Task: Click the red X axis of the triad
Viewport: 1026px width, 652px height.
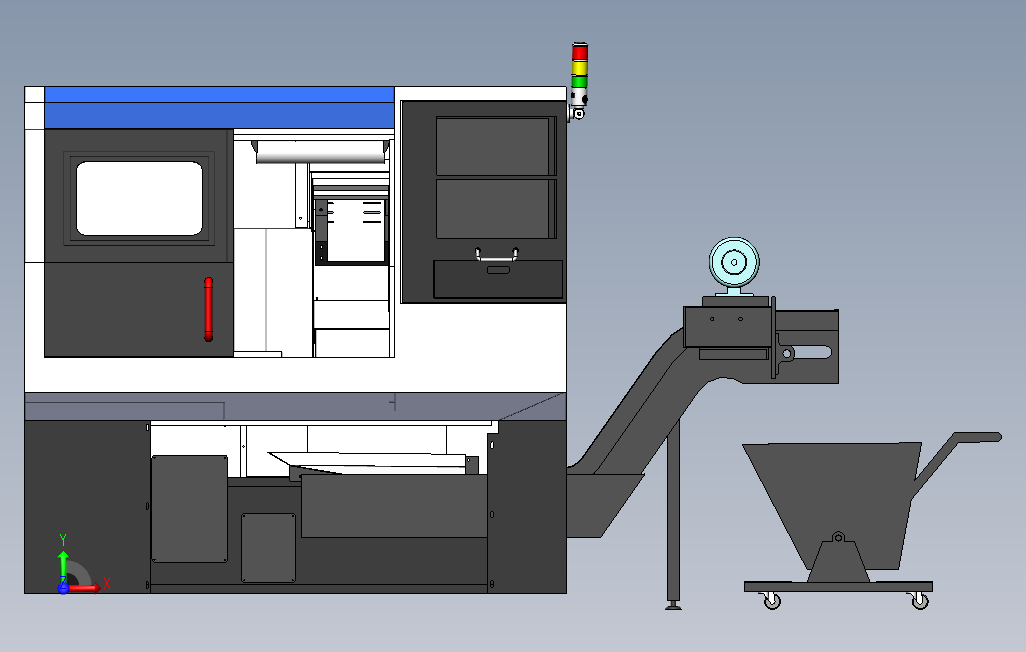Action: (x=85, y=588)
